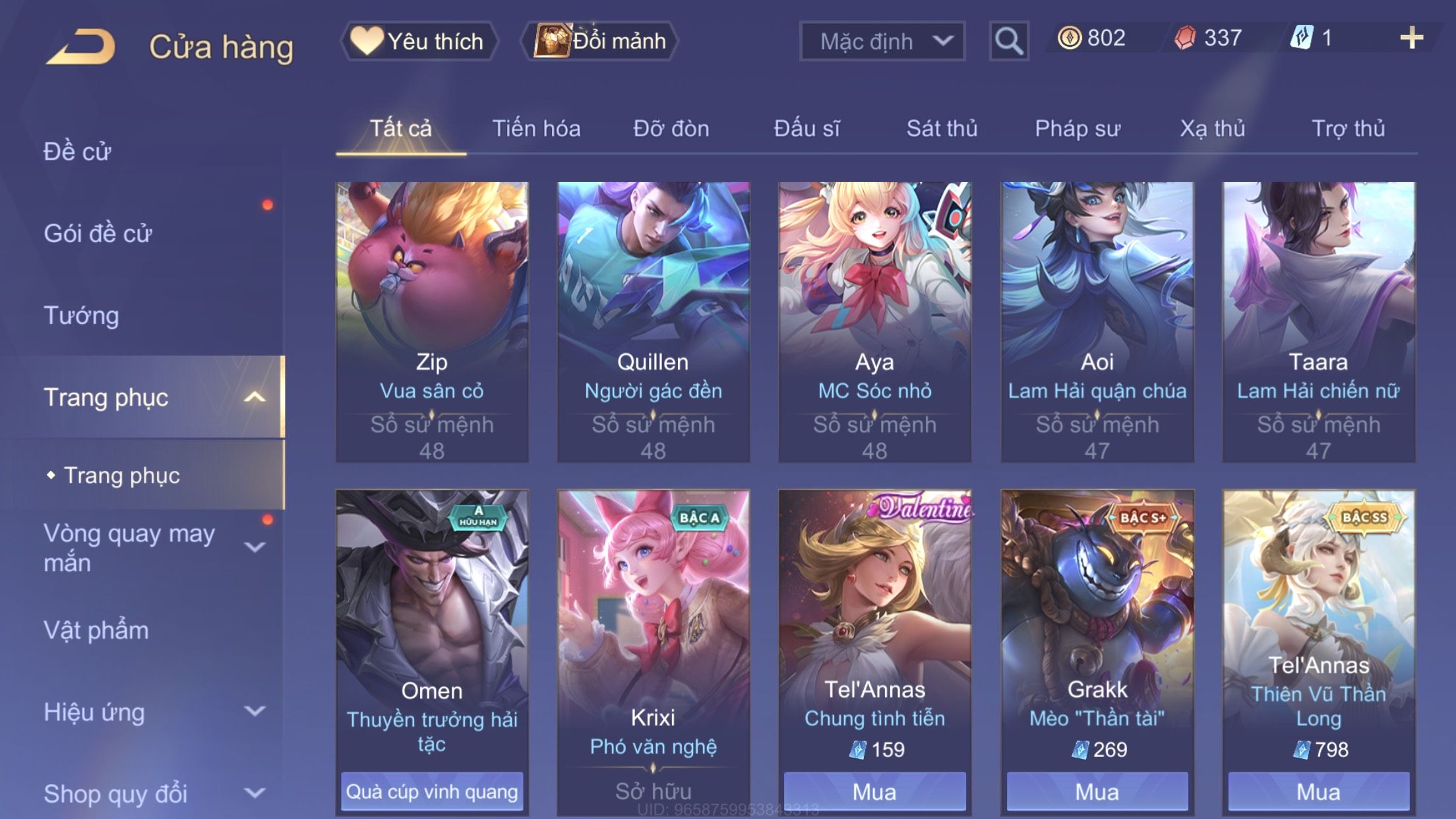1456x819 pixels.
Task: Open the Aya MC Sóc nhỏ skin card
Action: point(874,322)
